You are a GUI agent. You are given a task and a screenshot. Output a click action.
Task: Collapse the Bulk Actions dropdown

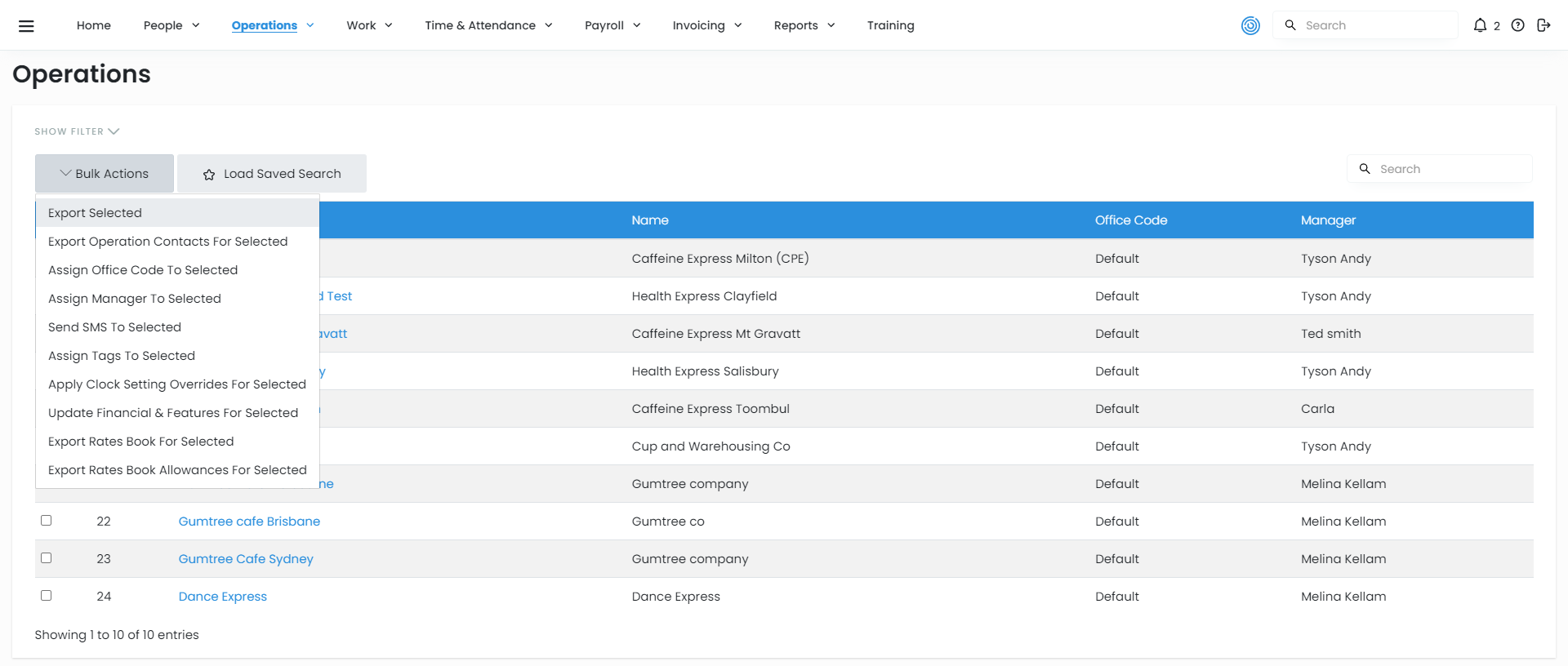click(105, 174)
